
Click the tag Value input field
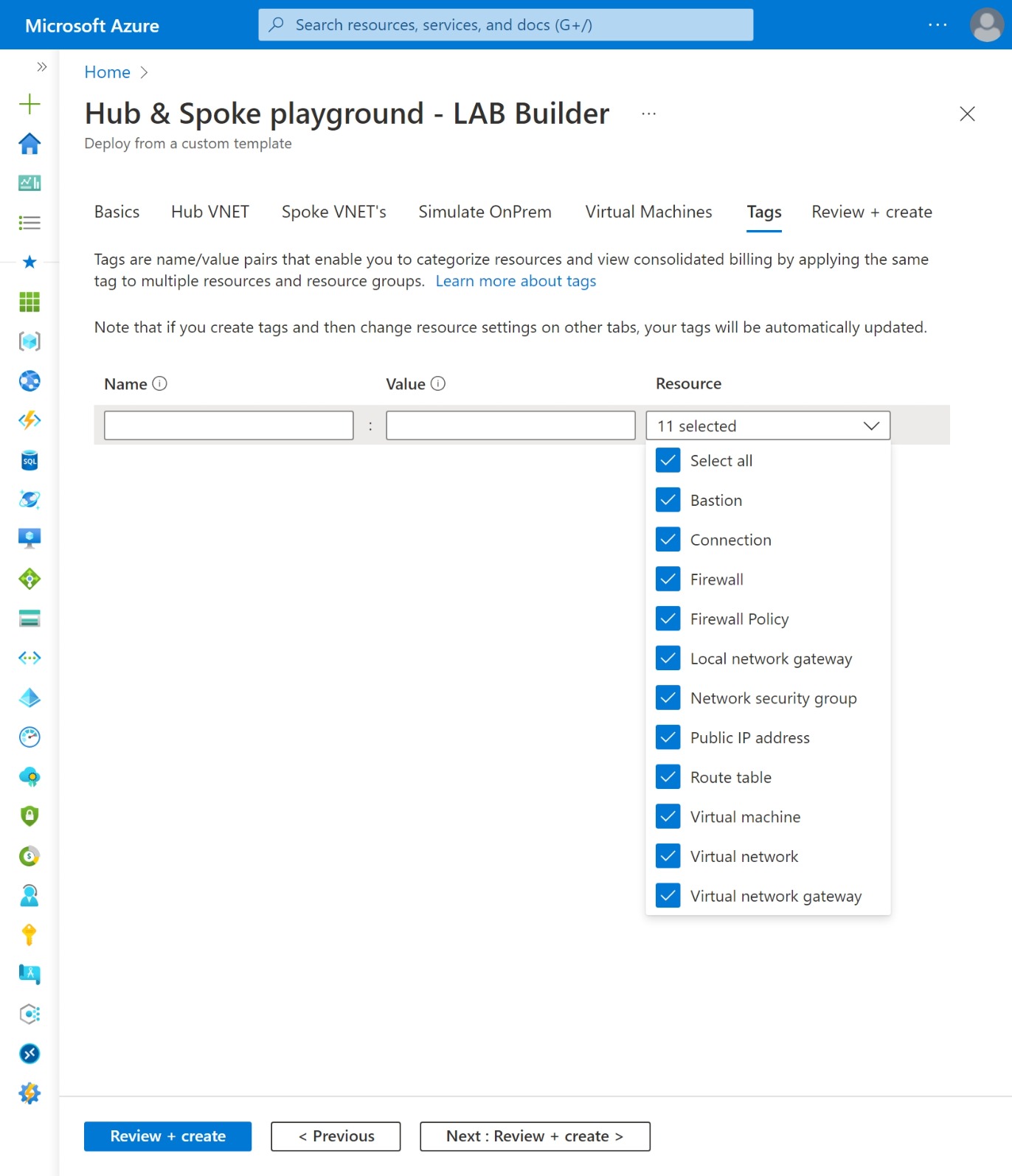(510, 425)
